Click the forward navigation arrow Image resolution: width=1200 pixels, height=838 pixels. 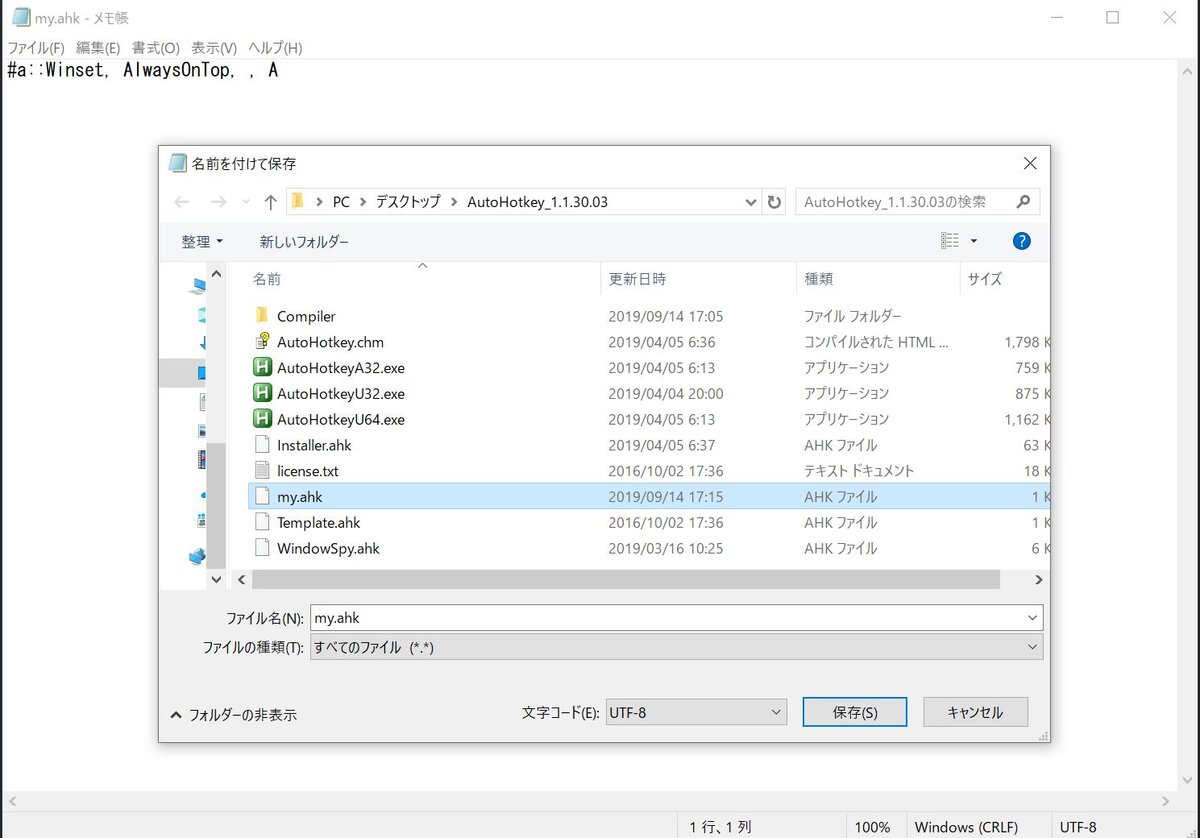click(x=218, y=202)
